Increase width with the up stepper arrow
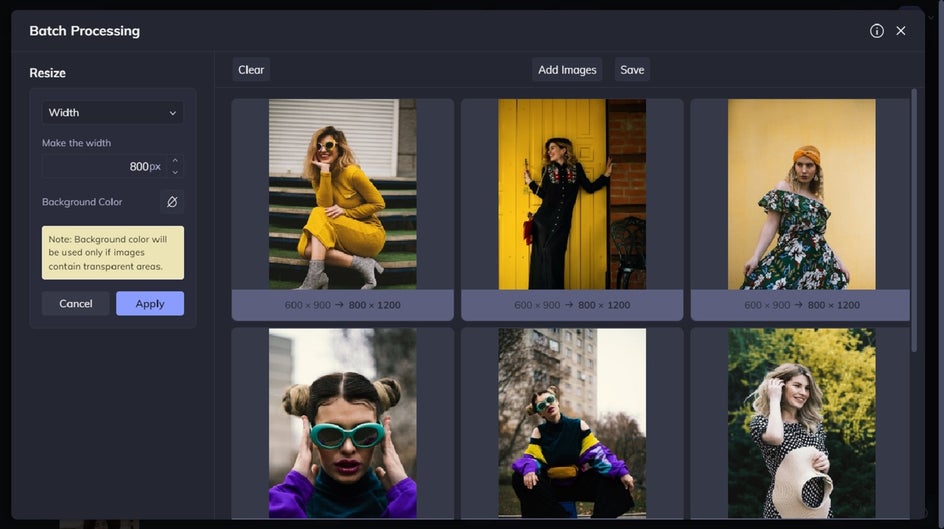The width and height of the screenshot is (944, 529). coord(175,161)
